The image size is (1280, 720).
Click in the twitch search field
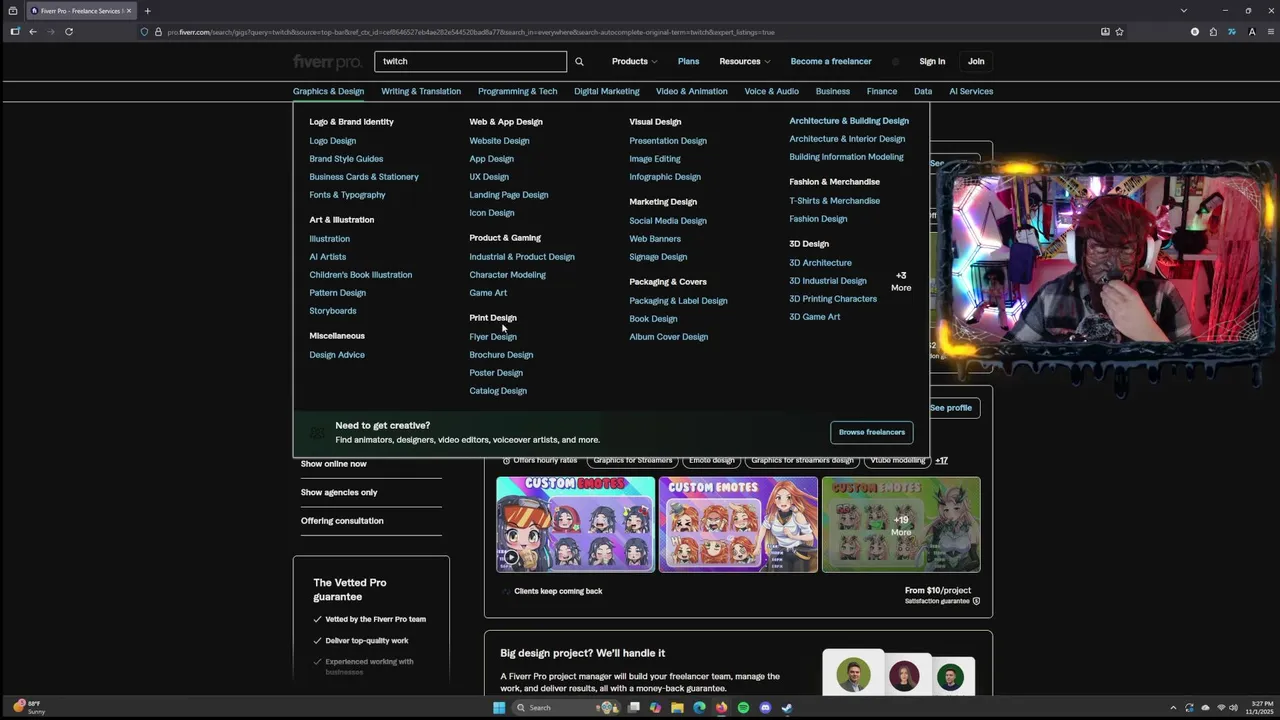[470, 62]
